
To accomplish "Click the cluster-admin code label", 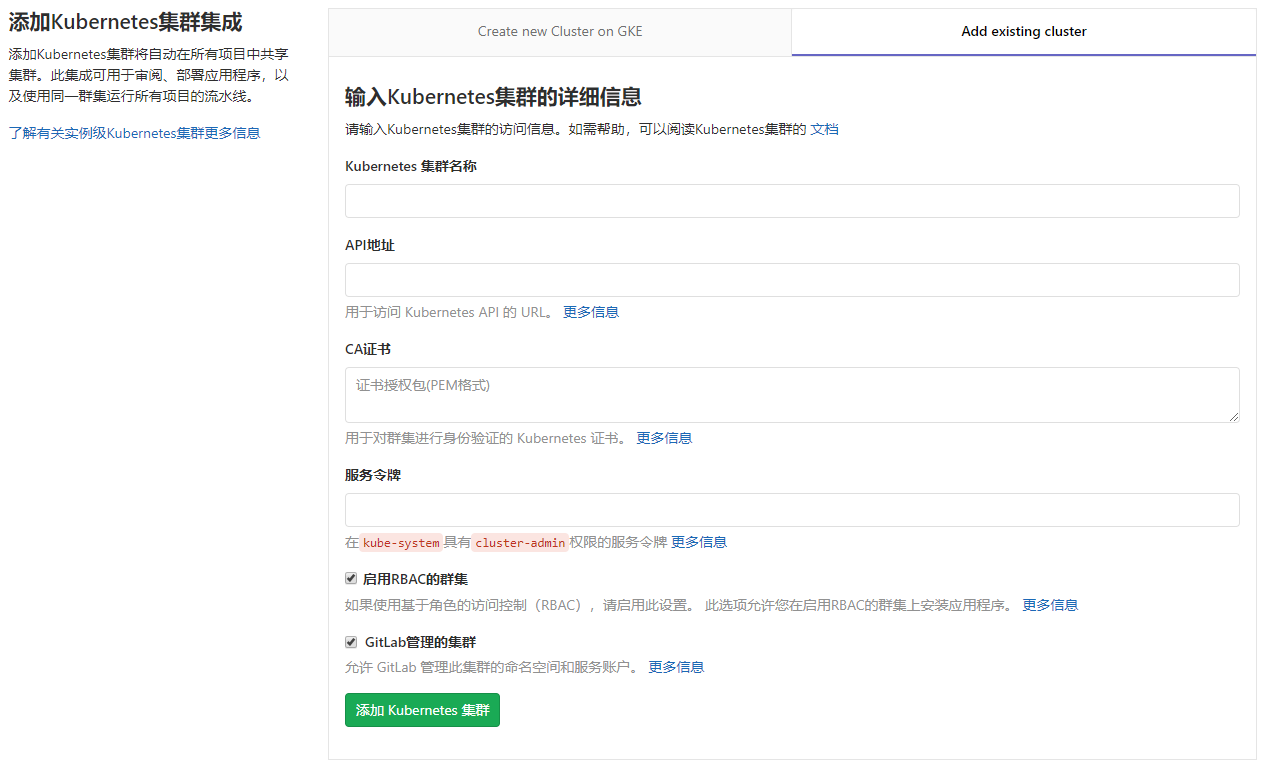I will [520, 542].
